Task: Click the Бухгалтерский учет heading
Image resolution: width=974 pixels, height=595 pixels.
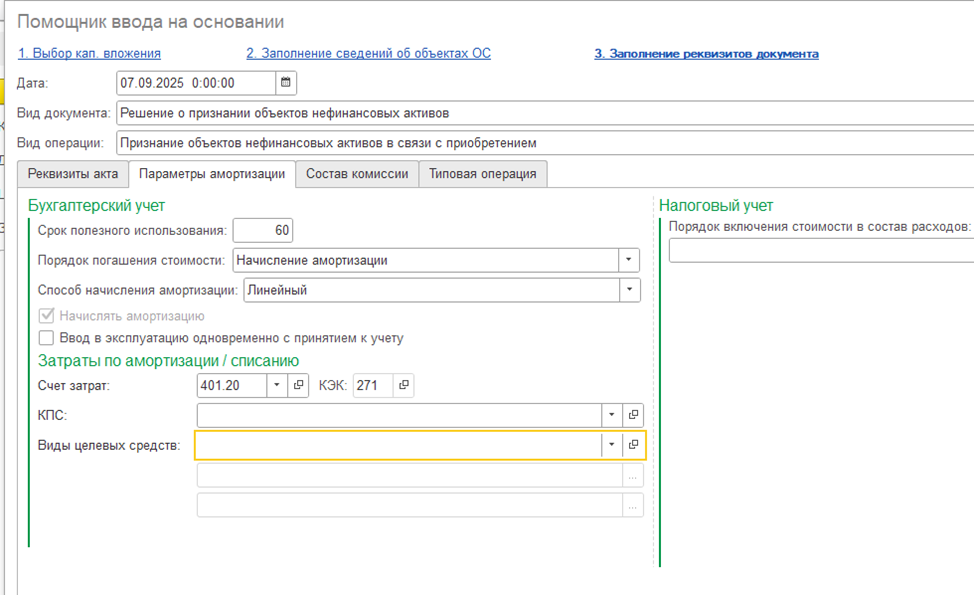Action: pyautogui.click(x=96, y=206)
